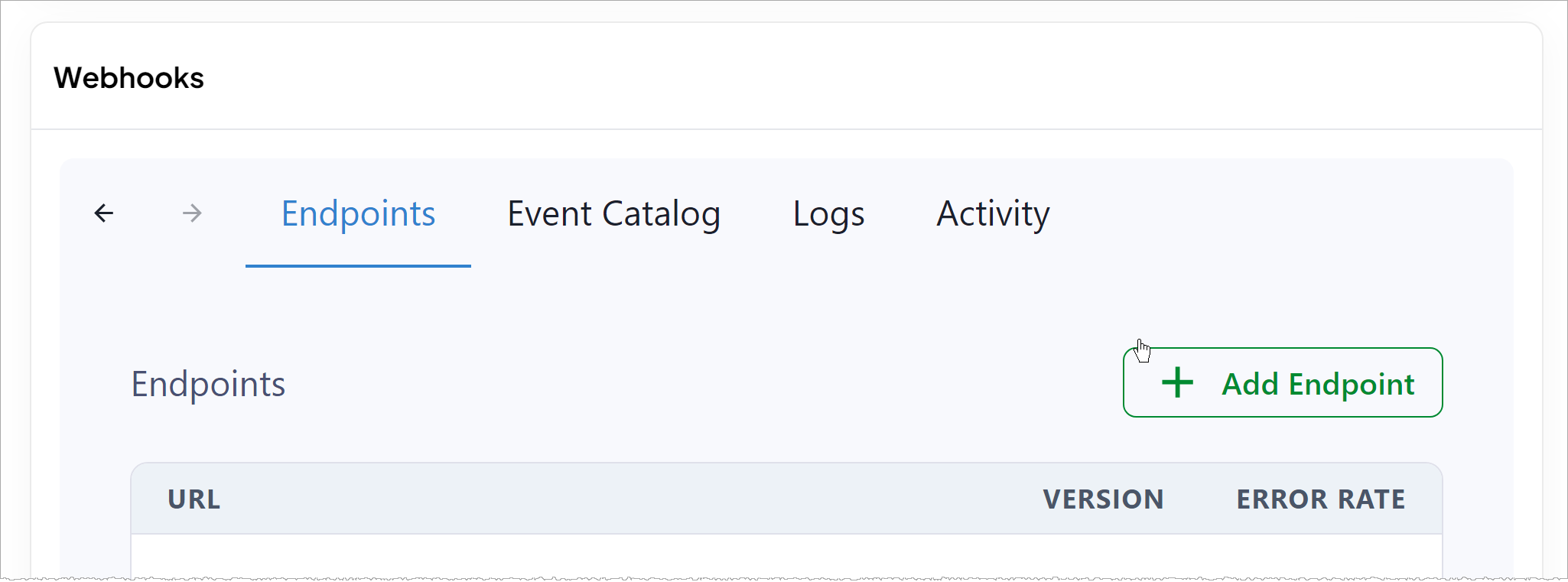Click the greyed forward arrow icon
Screen dimensions: 1568x582
[x=193, y=213]
